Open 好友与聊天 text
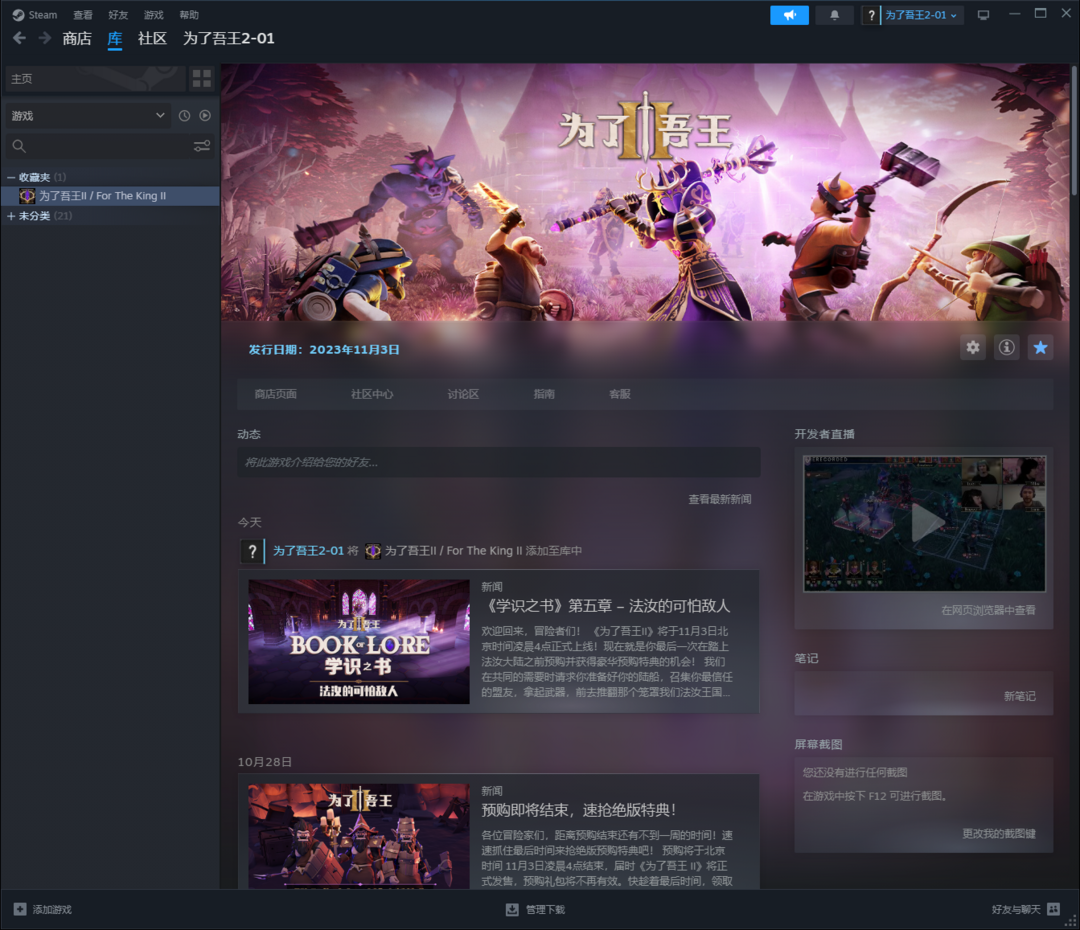Screen dimensions: 1080x930 (1016, 910)
